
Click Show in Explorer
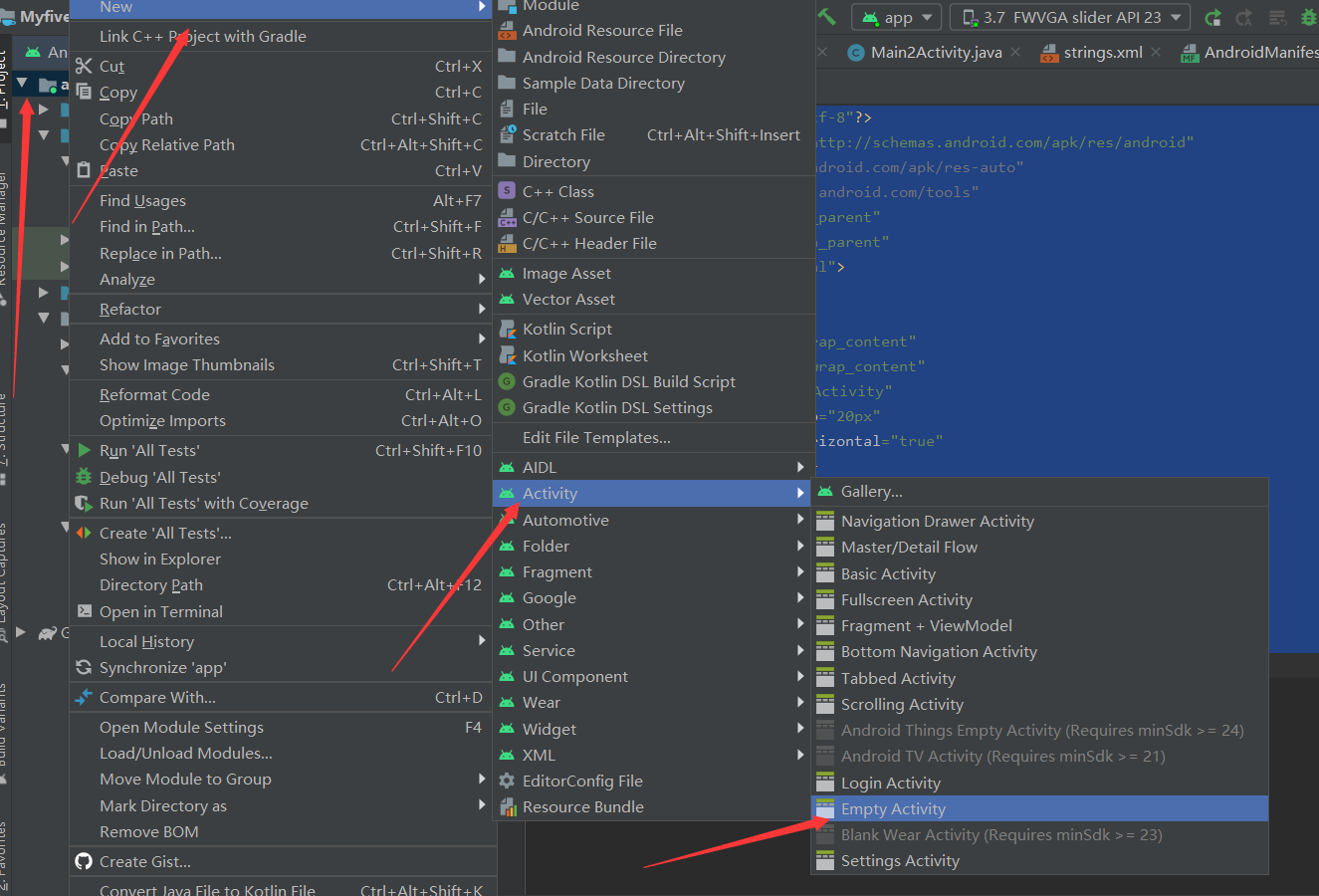click(283, 559)
